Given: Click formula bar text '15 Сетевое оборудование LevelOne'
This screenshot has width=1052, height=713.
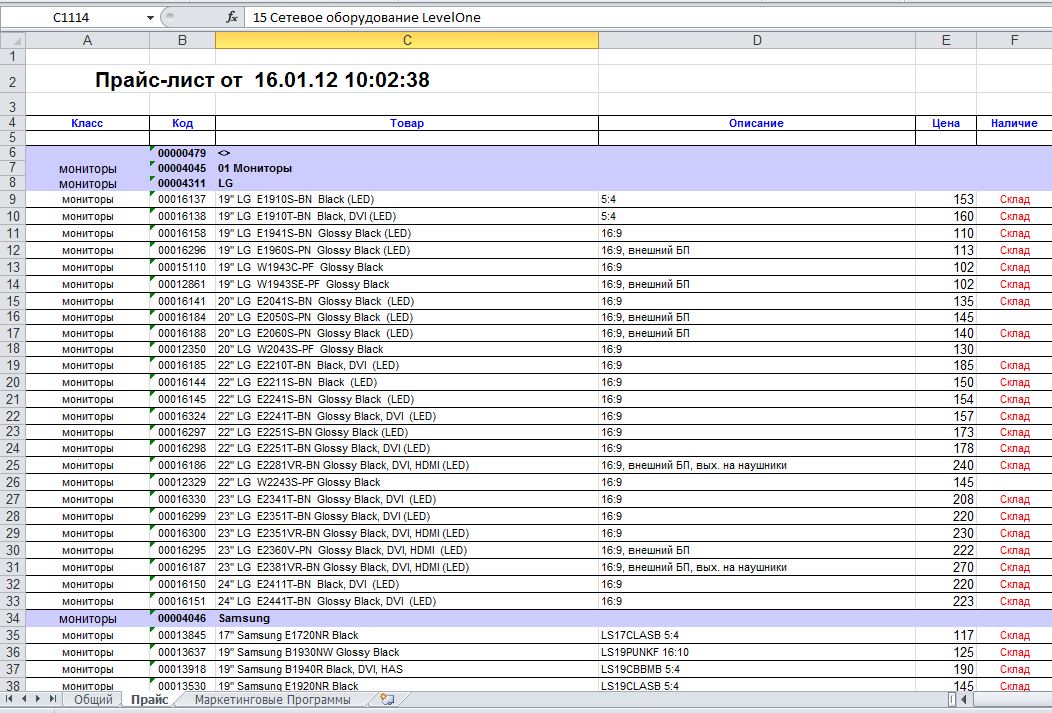Looking at the screenshot, I should pyautogui.click(x=366, y=17).
